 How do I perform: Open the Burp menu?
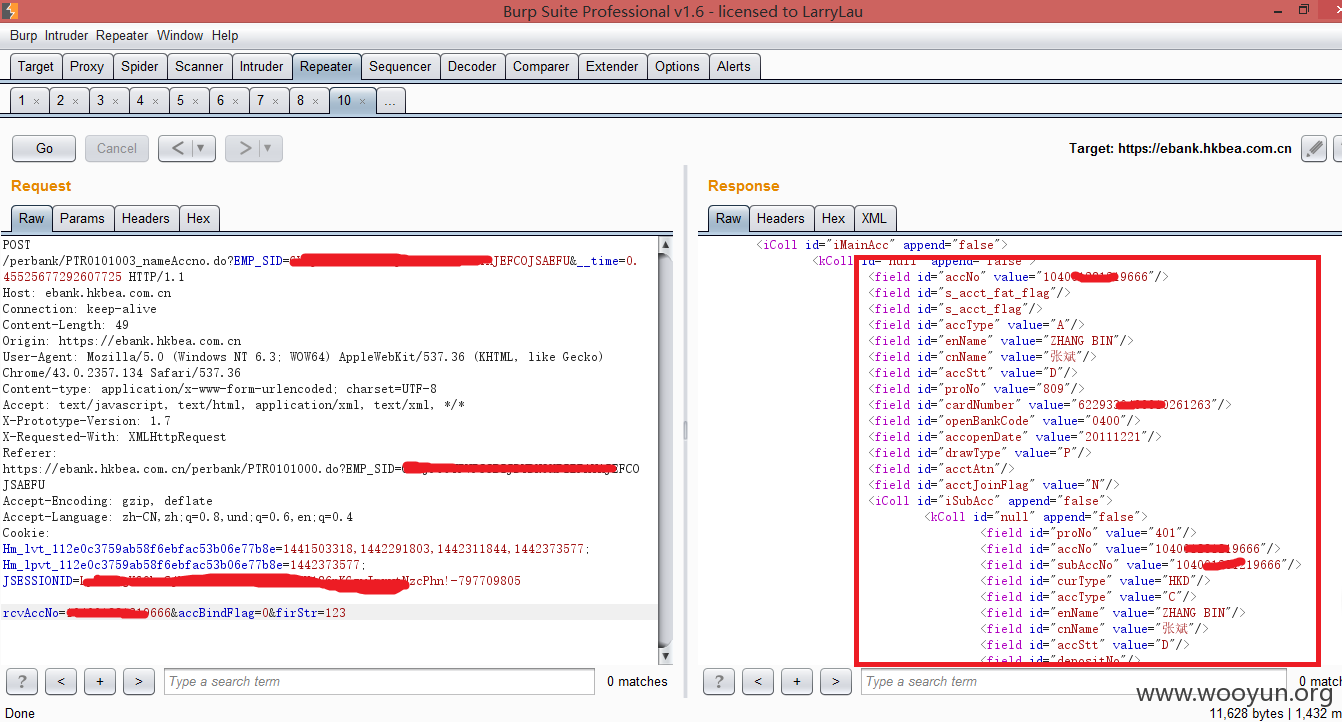(x=23, y=35)
